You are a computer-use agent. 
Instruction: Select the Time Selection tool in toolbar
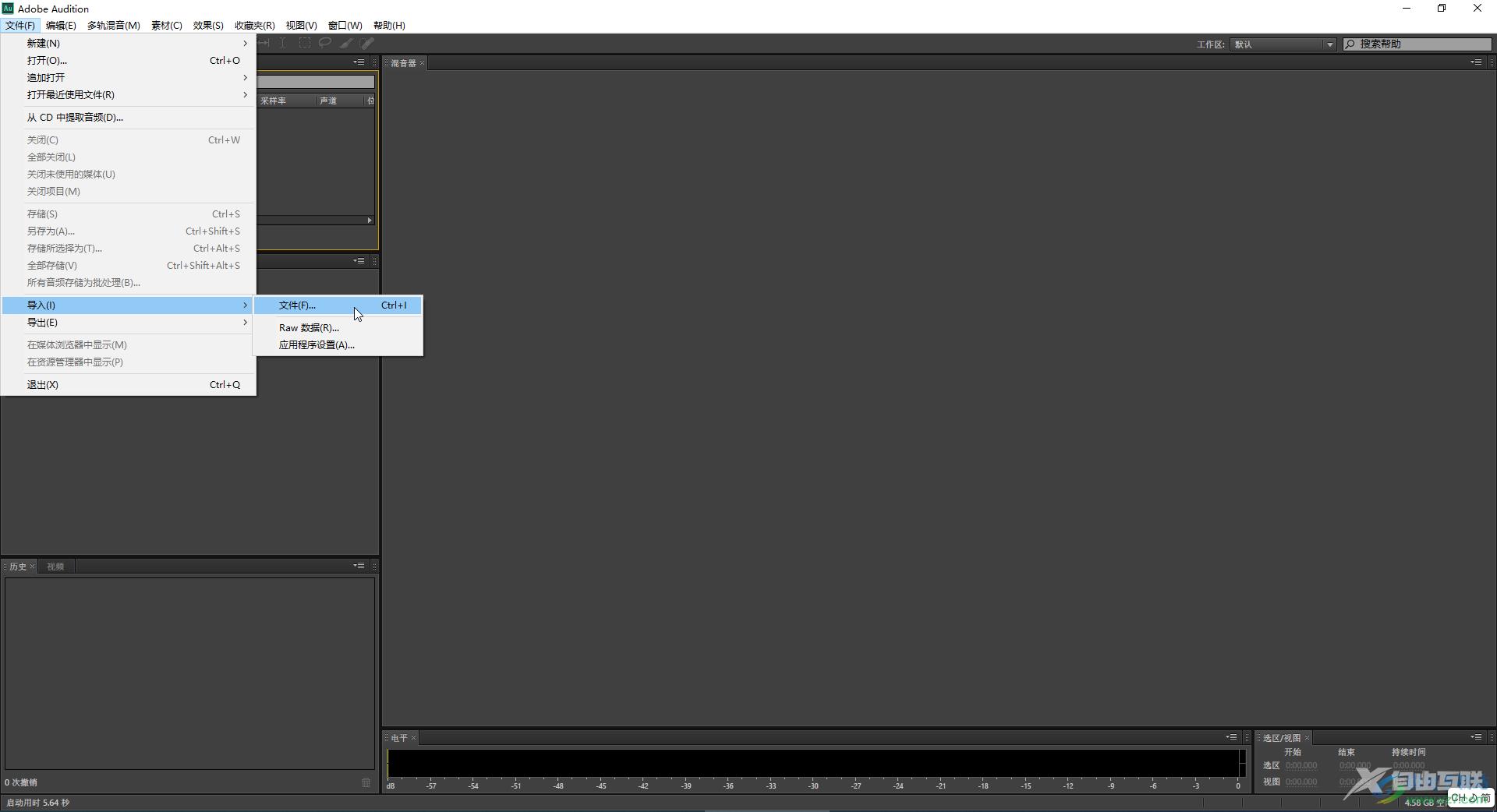283,44
